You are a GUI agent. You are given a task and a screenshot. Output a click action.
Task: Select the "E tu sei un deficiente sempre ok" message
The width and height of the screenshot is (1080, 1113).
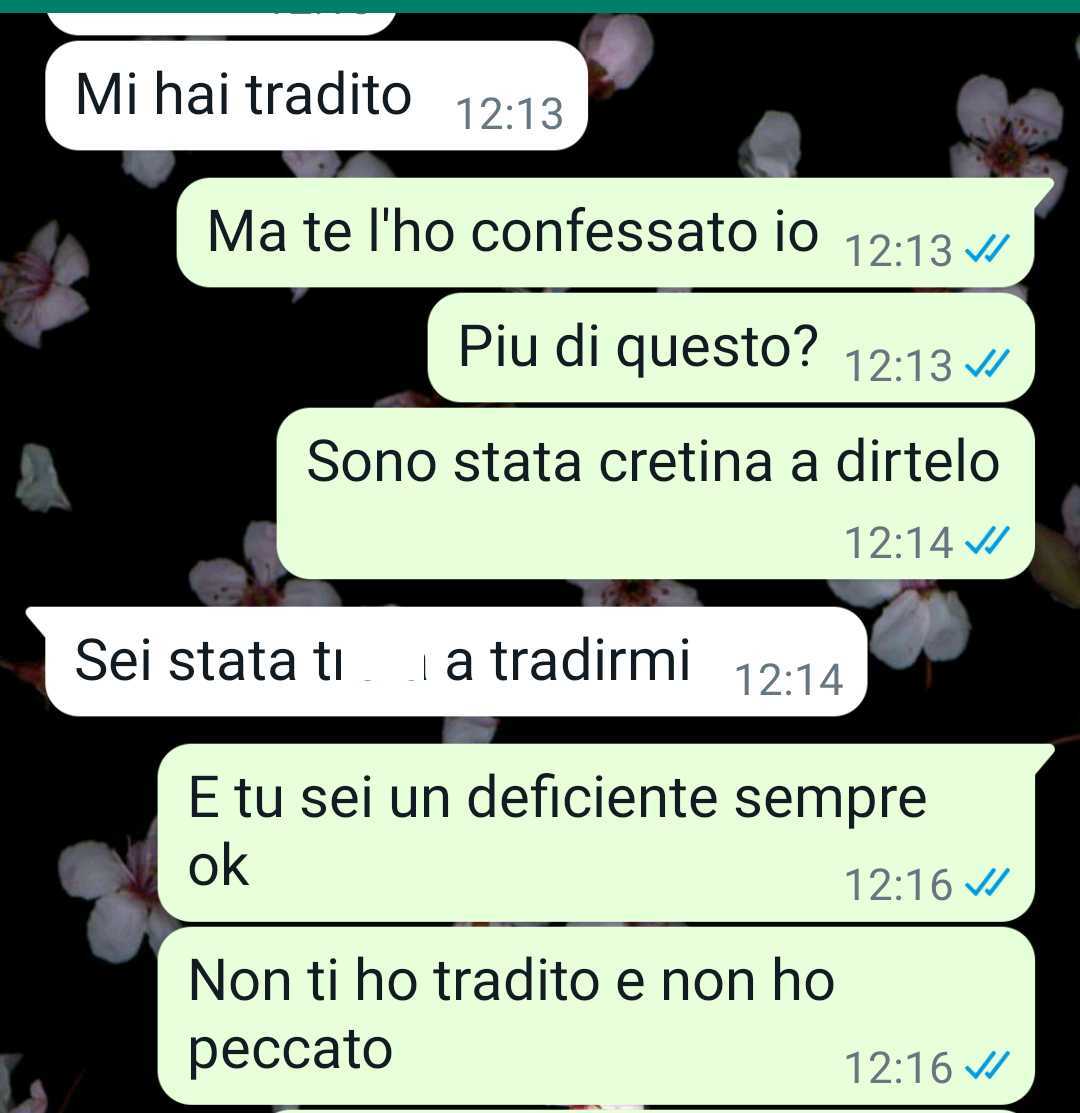605,833
